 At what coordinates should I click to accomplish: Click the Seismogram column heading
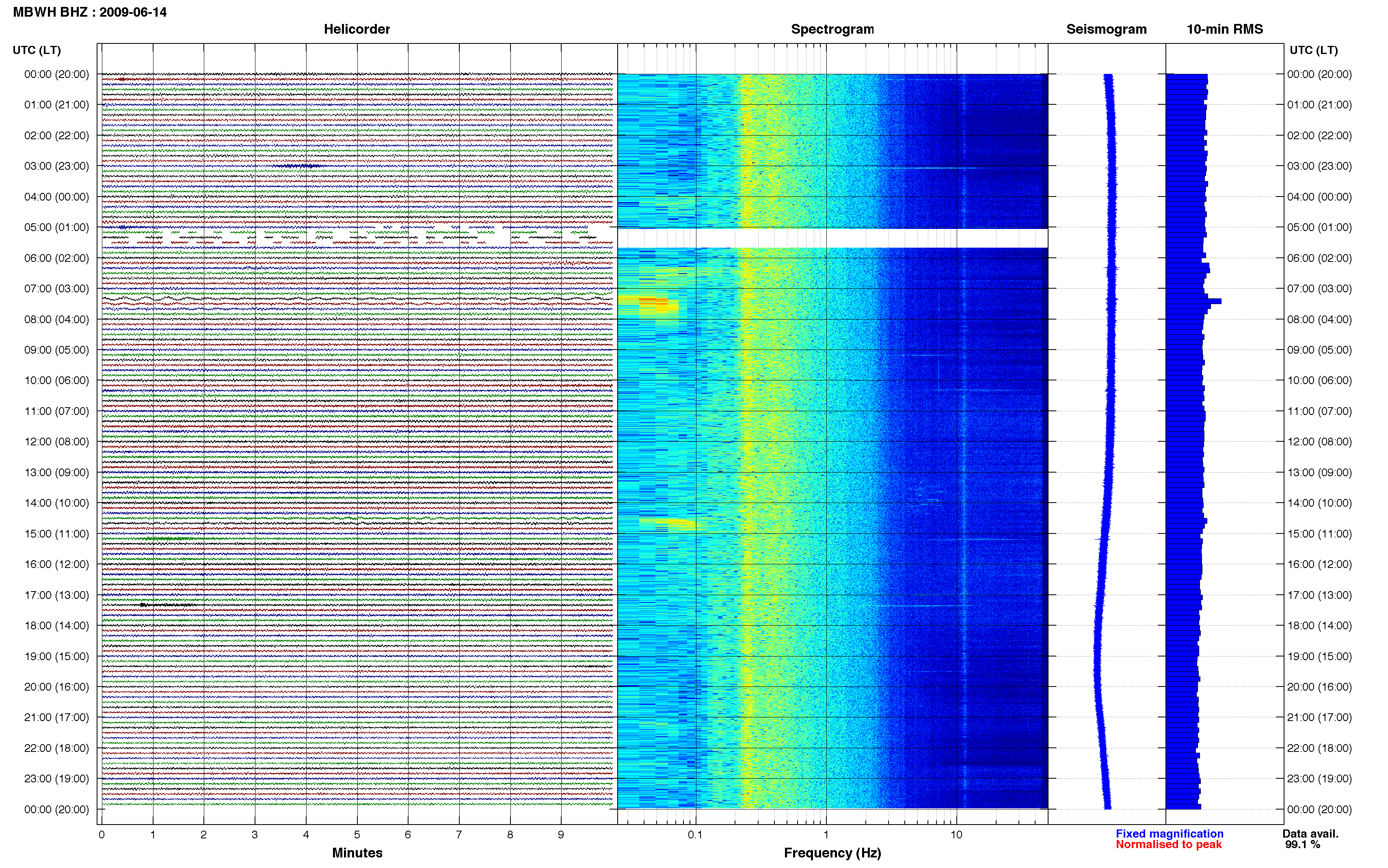pyautogui.click(x=1106, y=29)
